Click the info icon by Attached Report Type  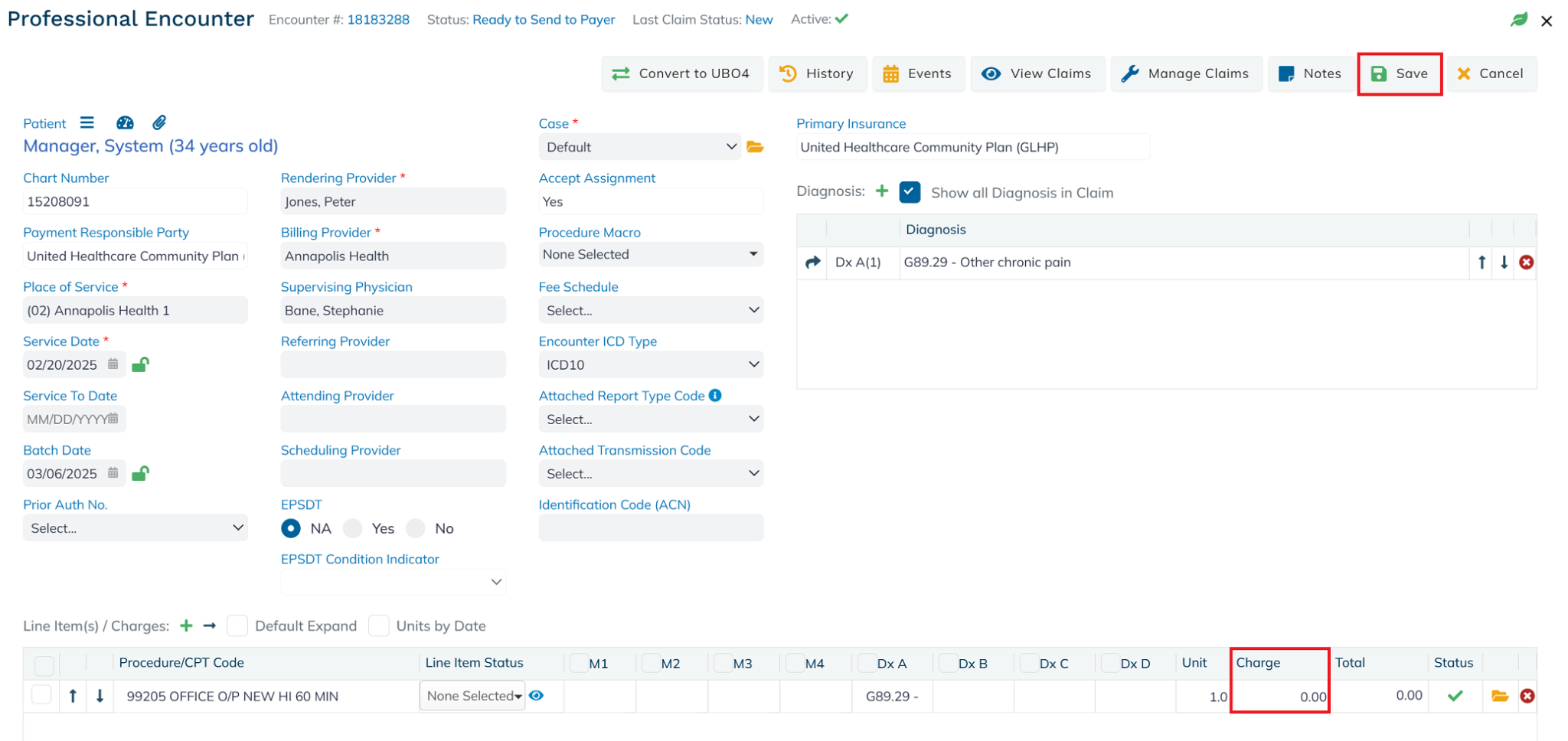click(715, 396)
